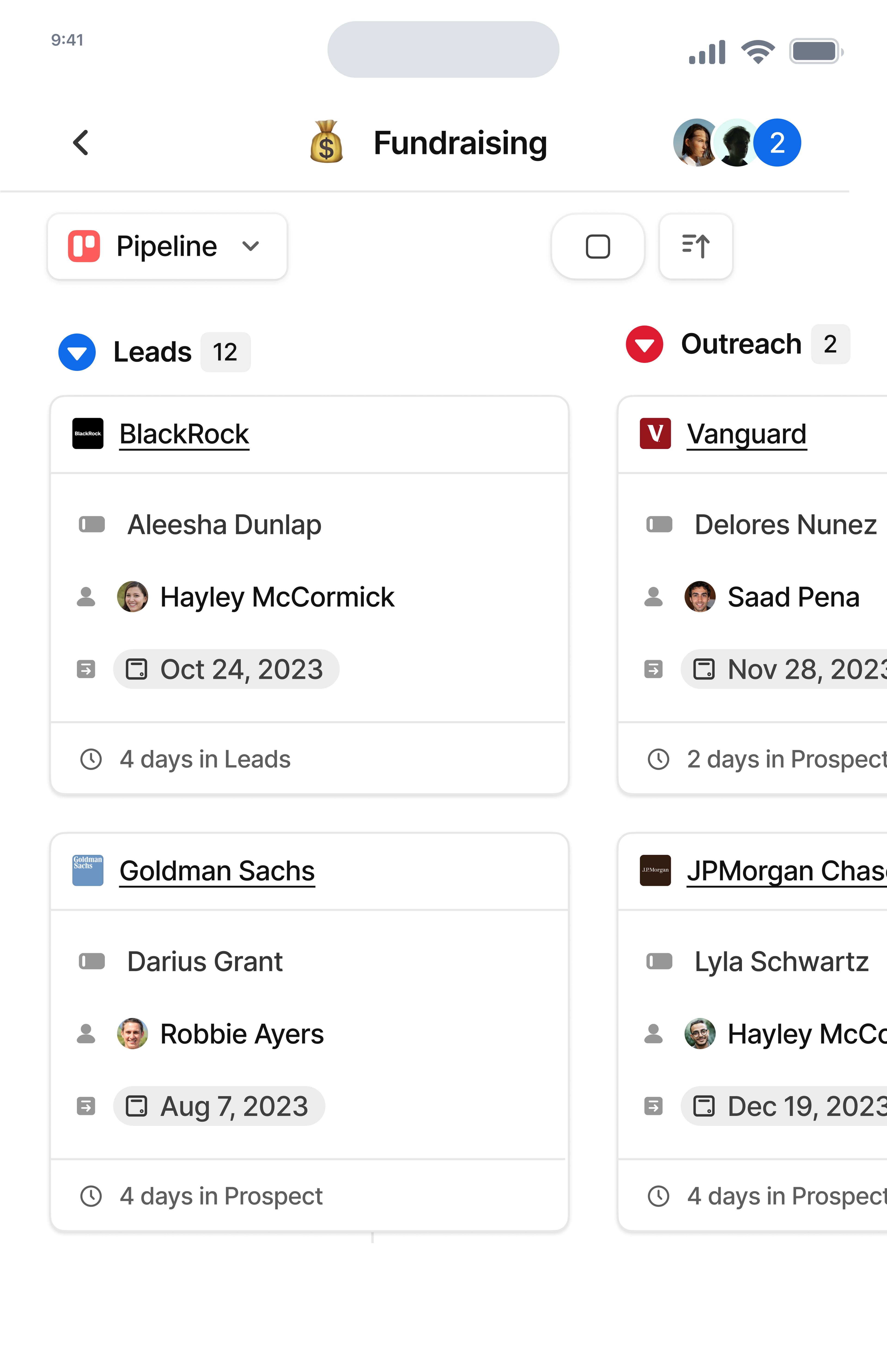Click the money bag Fundraising emoji
This screenshot has height=1372, width=887.
[327, 142]
